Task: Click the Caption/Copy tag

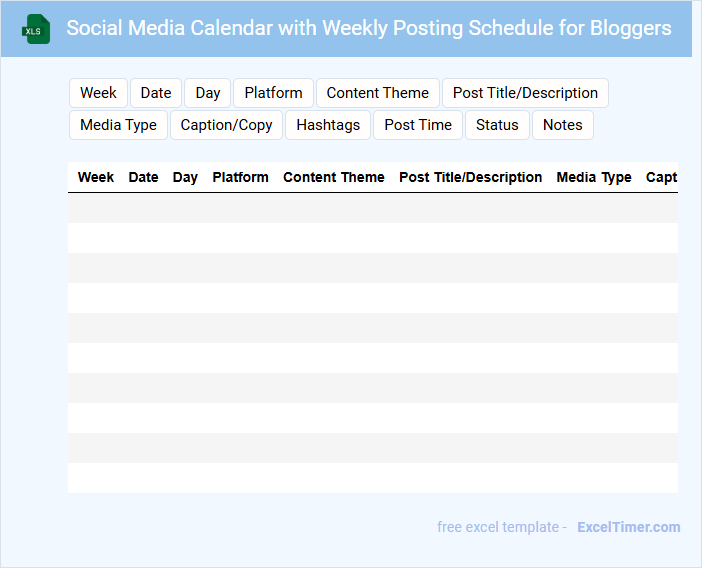Action: (x=226, y=125)
